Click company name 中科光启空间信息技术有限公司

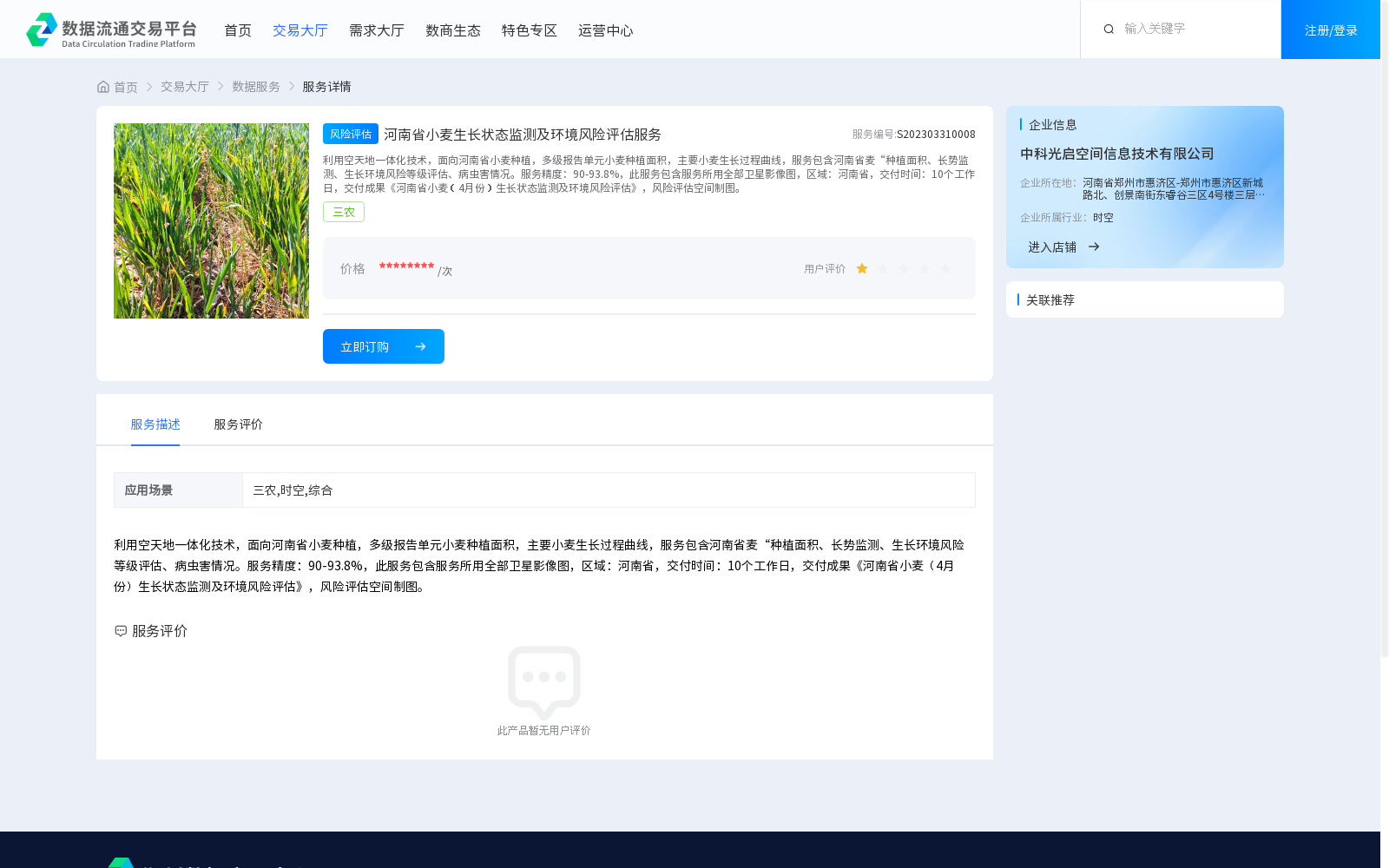tap(1117, 154)
